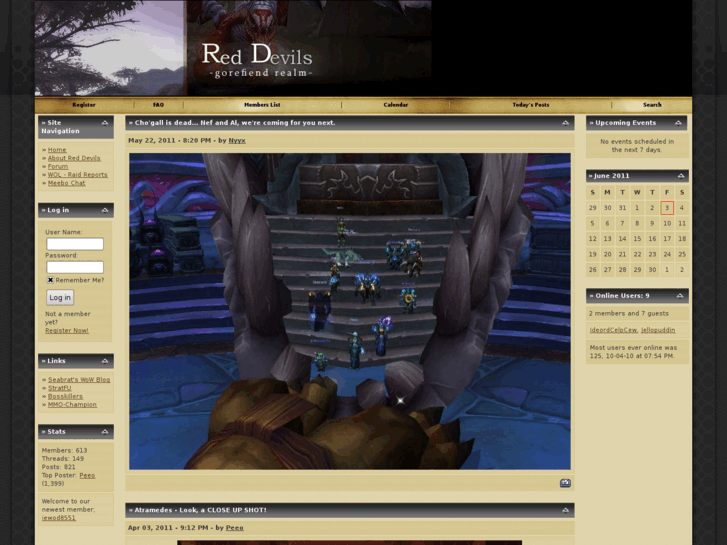Viewport: 727px width, 545px height.
Task: Visit Seabrat's WoW Blog link
Action: (x=79, y=379)
